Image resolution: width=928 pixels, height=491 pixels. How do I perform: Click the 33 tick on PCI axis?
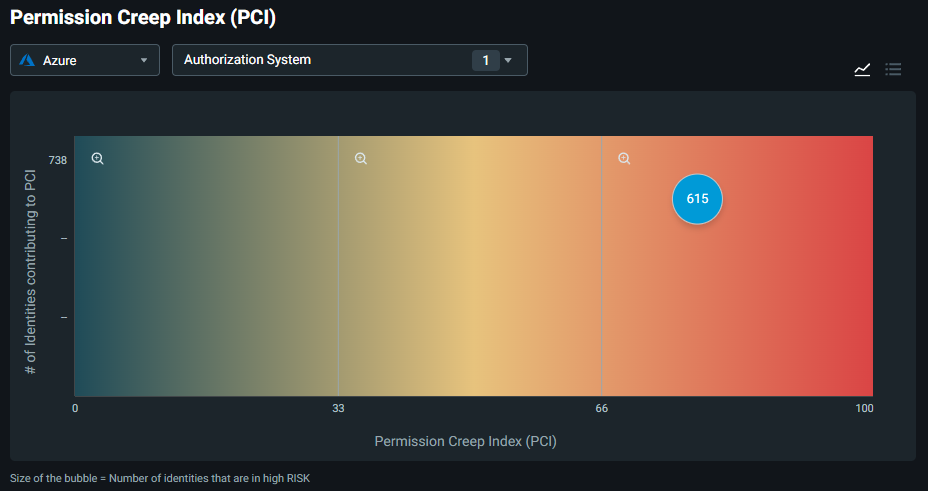pyautogui.click(x=338, y=408)
